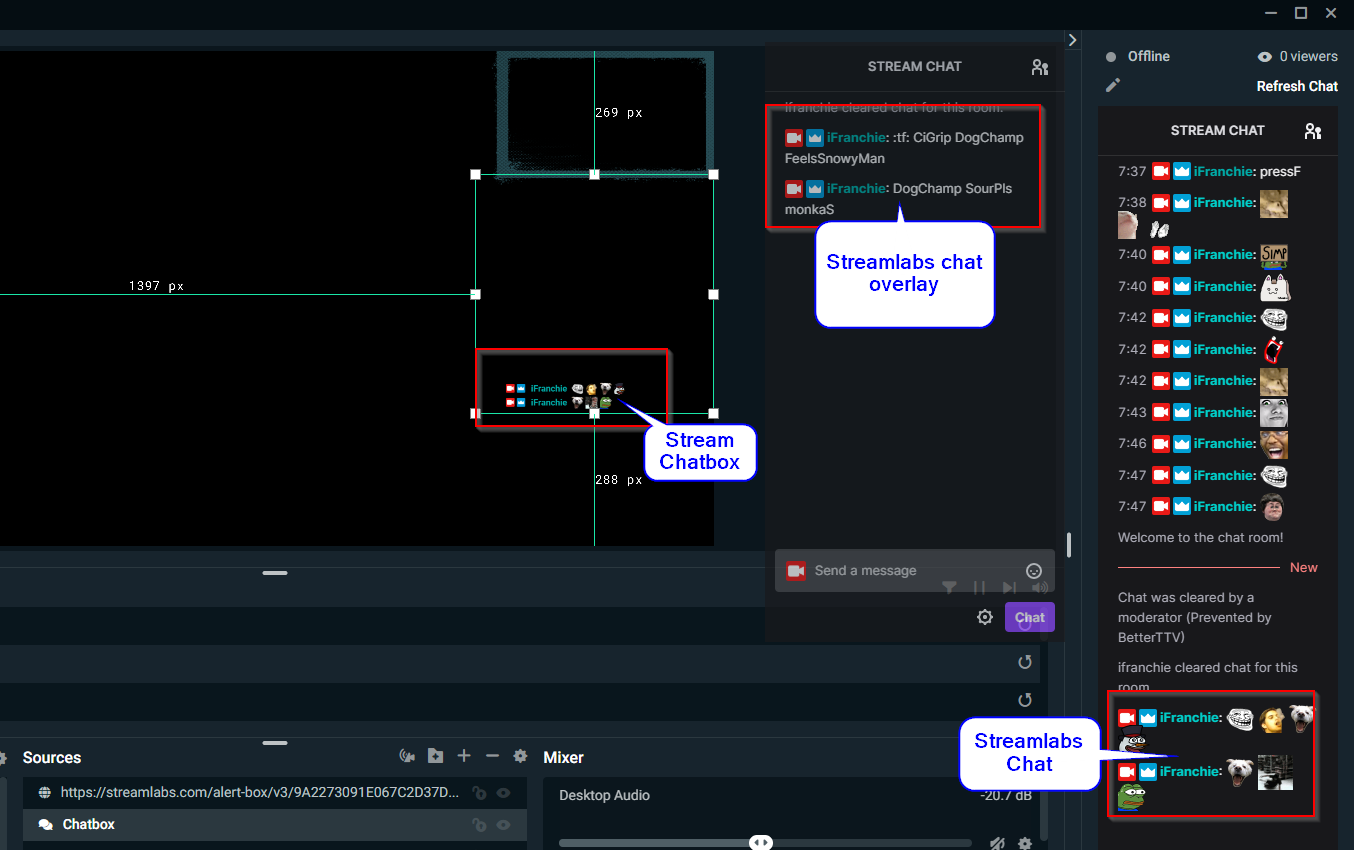Add a new source with the plus icon
Screen dimensions: 1354x850
[x=463, y=756]
